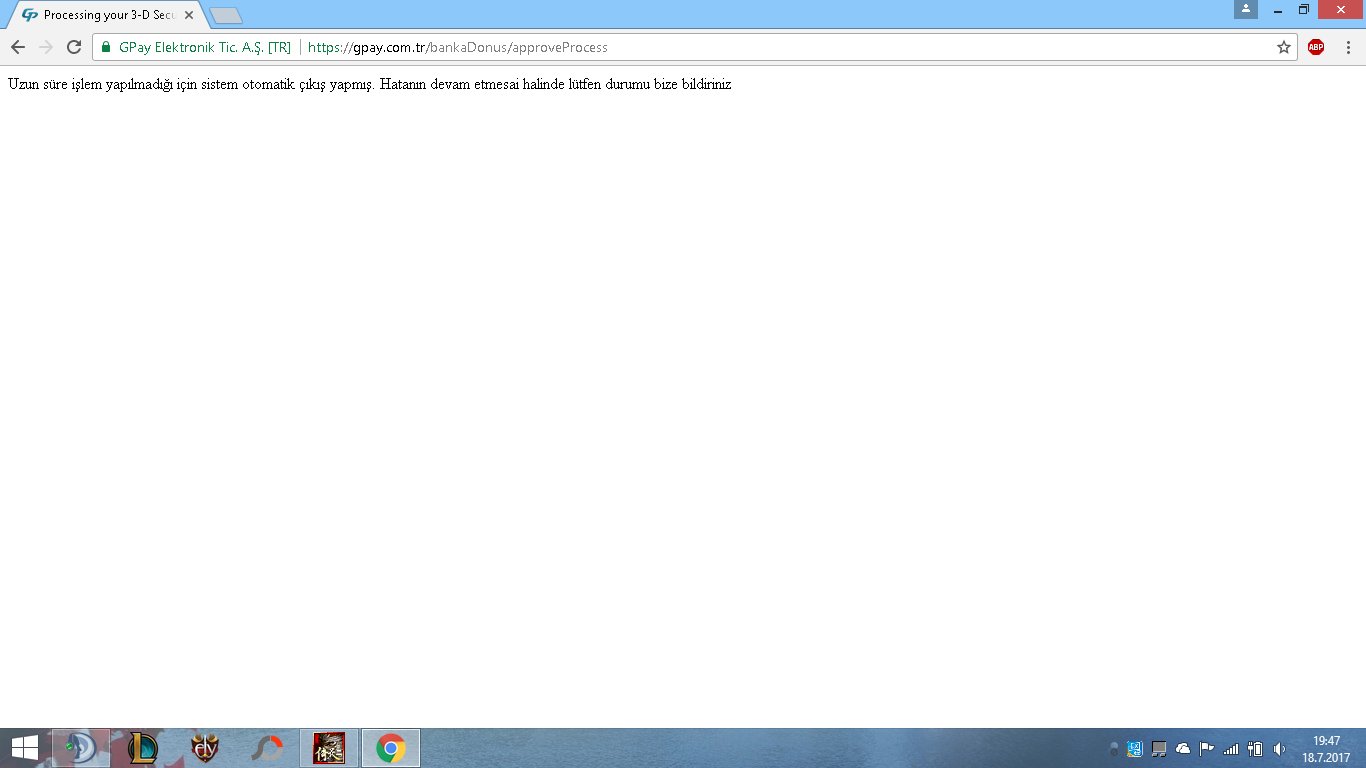Close the 'Processing your 3-D Secure' tab
Viewport: 1366px width, 768px height.
pos(188,15)
